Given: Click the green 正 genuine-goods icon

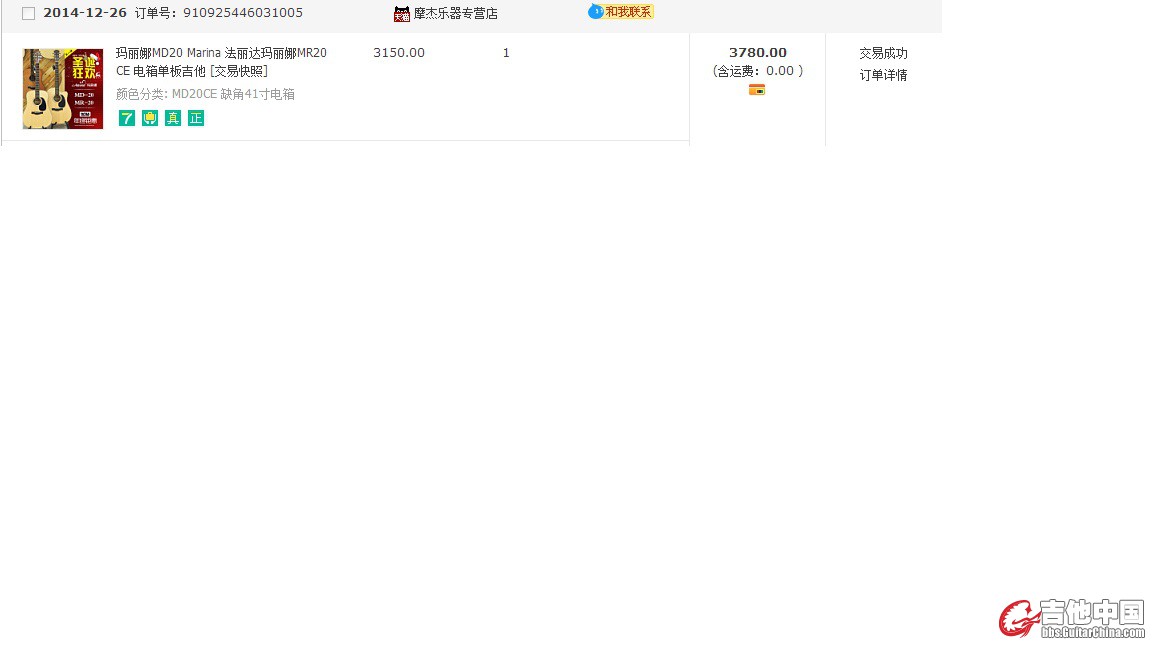Looking at the screenshot, I should tap(195, 118).
